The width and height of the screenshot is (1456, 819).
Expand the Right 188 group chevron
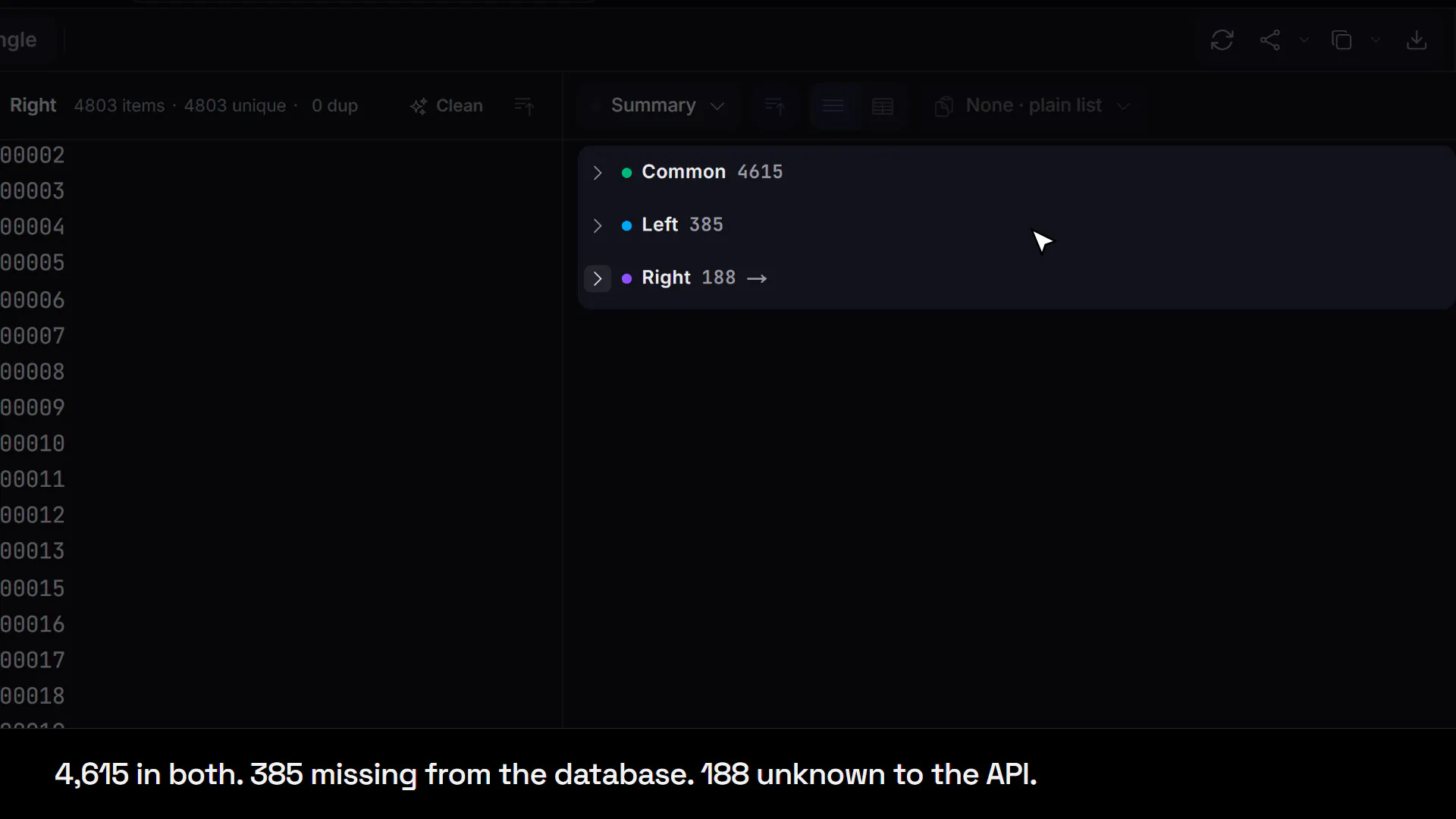(598, 278)
